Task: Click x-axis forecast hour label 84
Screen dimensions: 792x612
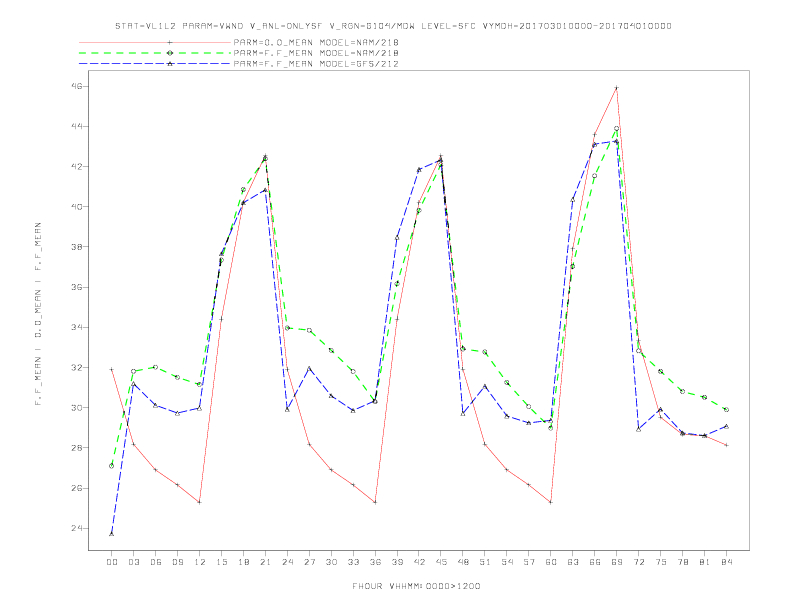Action: [727, 562]
